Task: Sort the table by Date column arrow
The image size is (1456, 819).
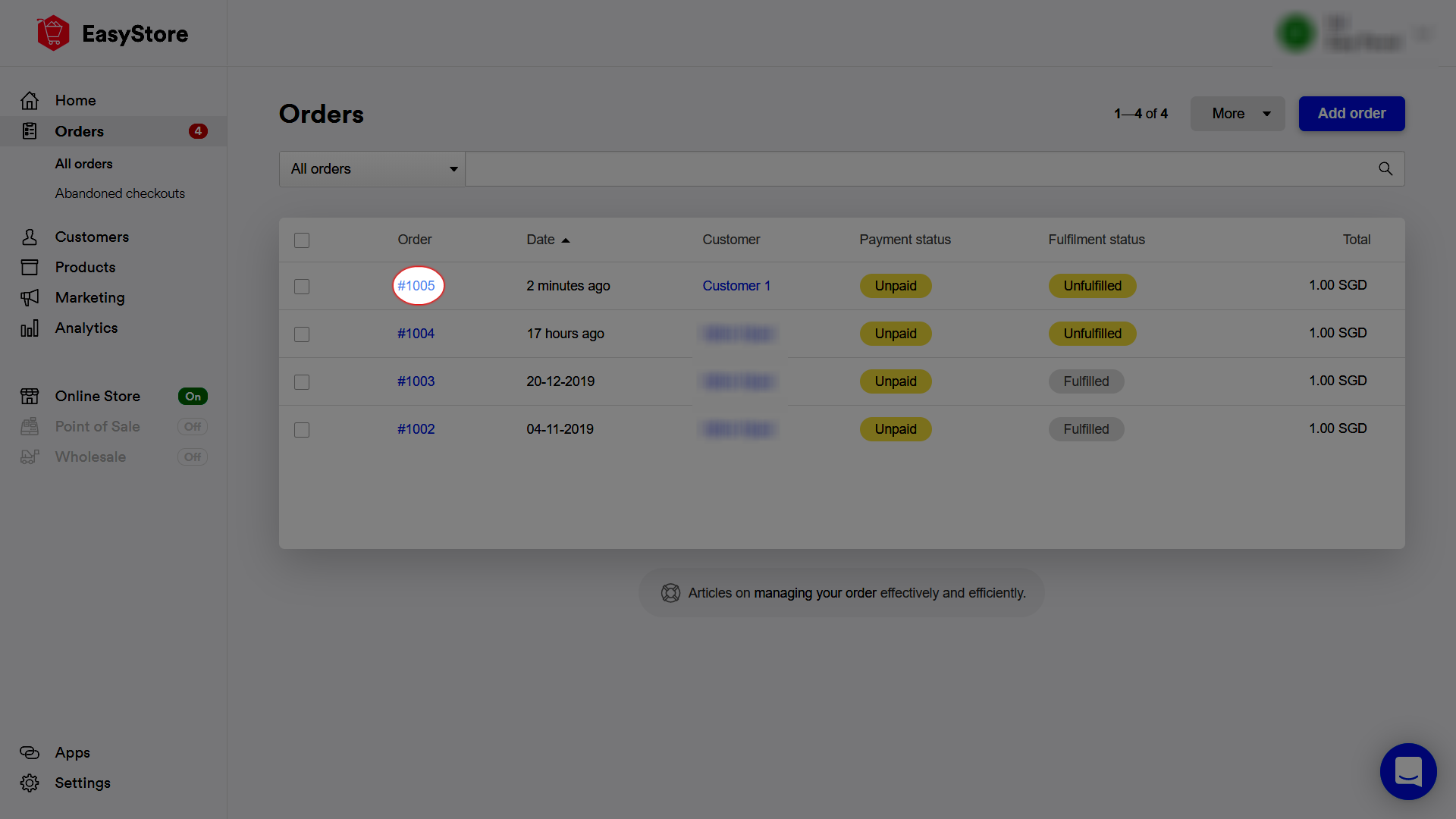Action: coord(566,240)
